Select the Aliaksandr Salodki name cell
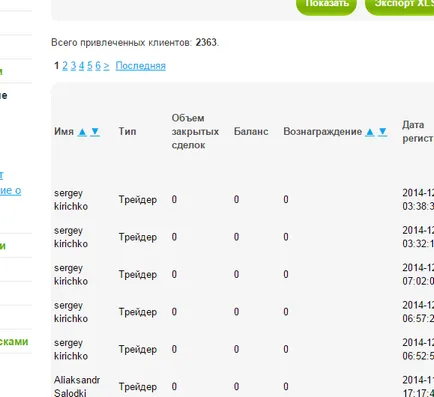Viewport: 434px width, 397px height. (77, 387)
